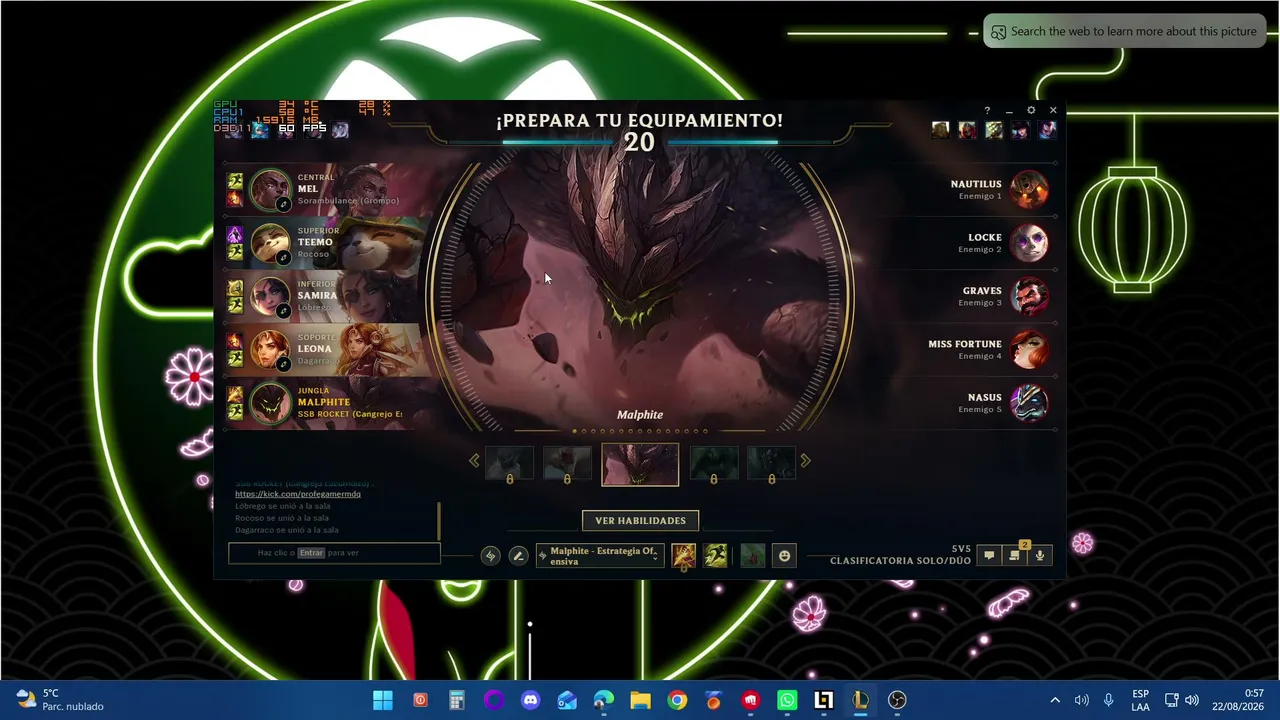
Task: Show next skins with right arrow
Action: [805, 461]
